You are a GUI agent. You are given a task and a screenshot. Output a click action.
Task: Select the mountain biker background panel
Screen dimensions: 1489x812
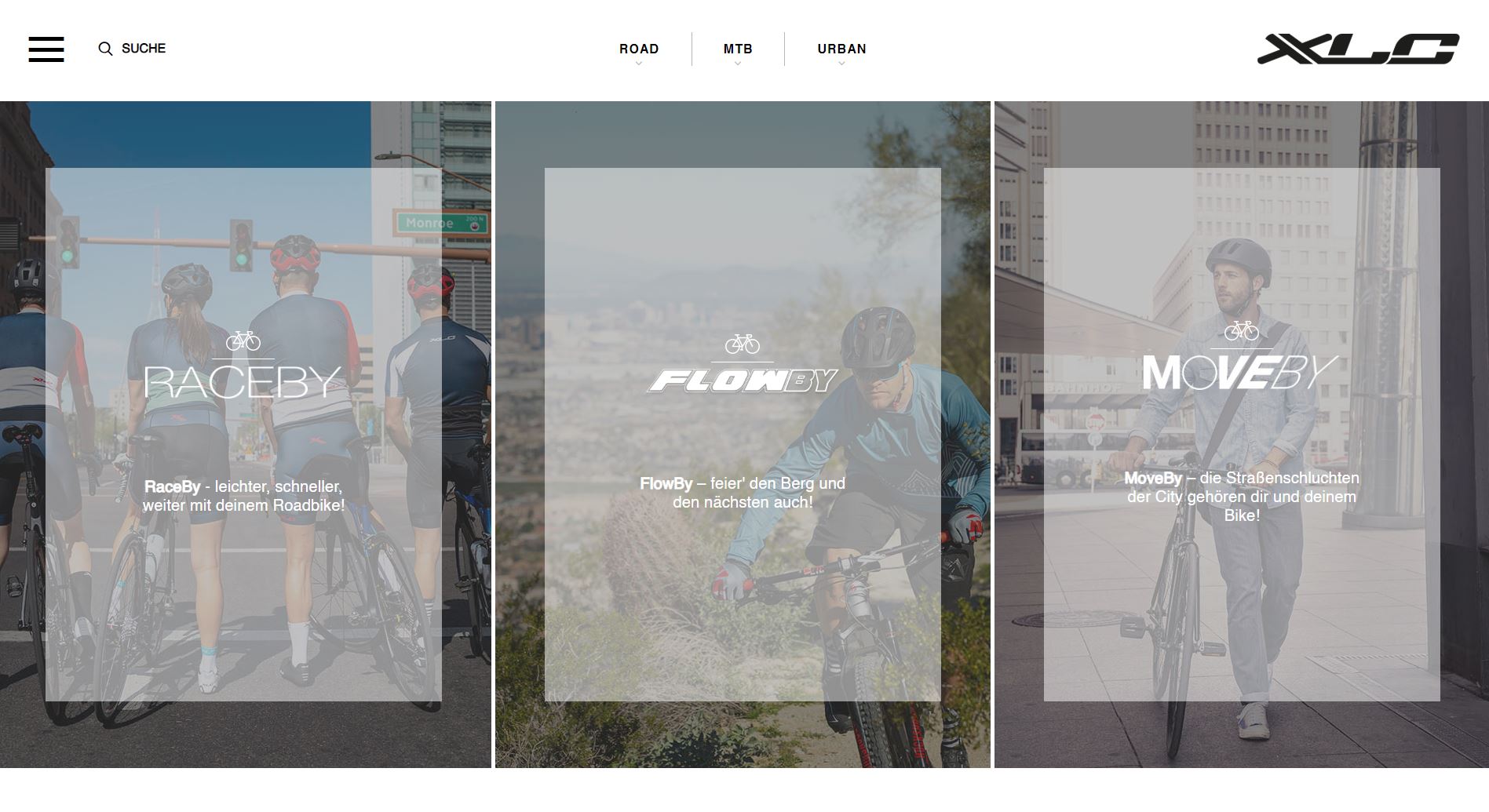pyautogui.click(x=743, y=435)
